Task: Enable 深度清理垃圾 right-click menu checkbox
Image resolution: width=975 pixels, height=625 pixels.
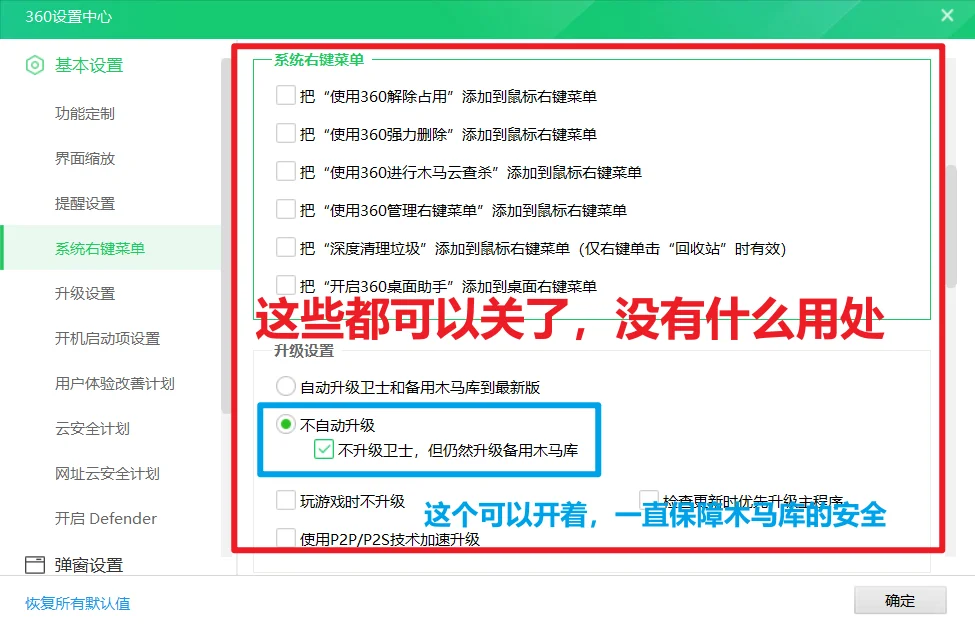Action: click(285, 247)
